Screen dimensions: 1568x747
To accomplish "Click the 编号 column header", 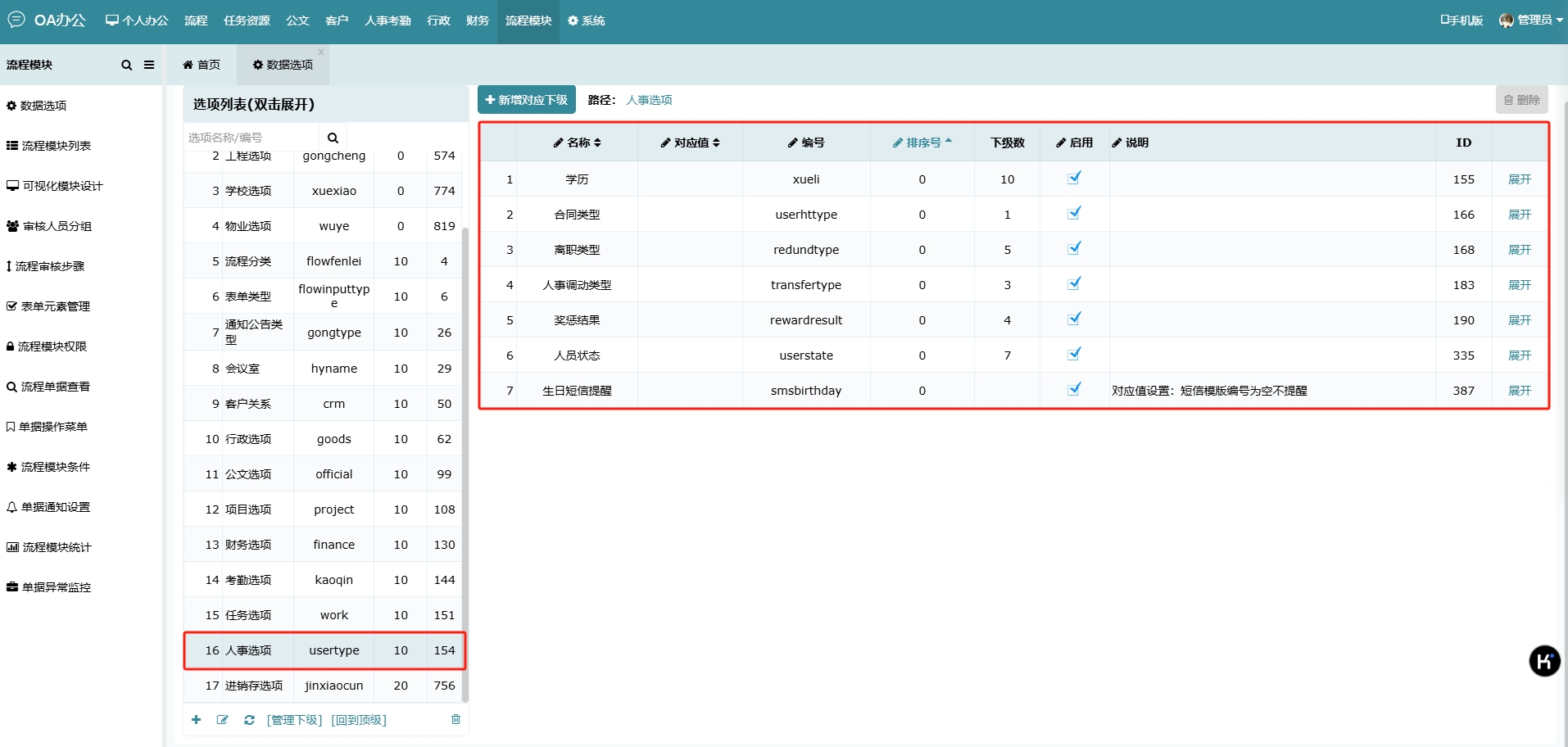I will point(806,143).
